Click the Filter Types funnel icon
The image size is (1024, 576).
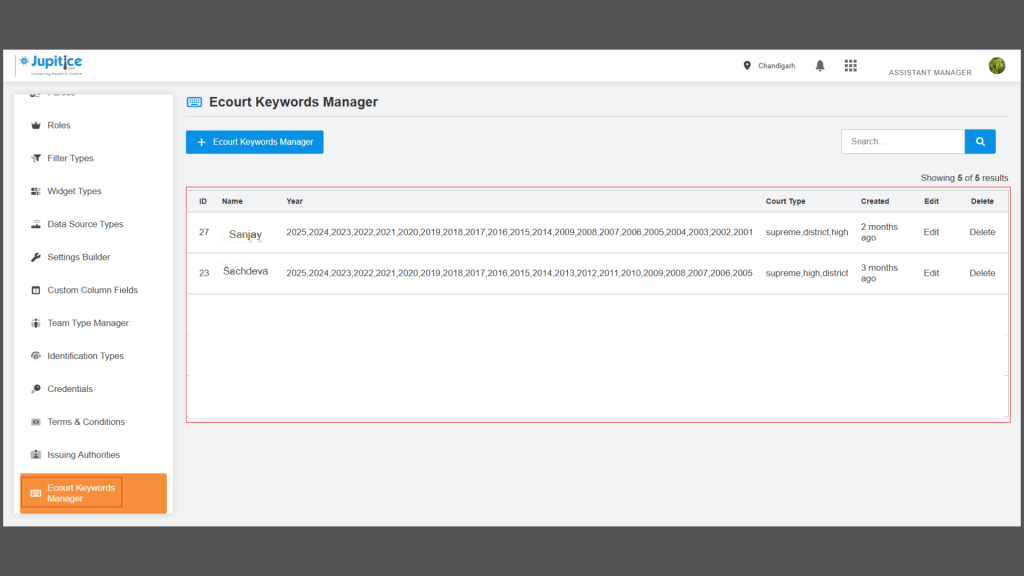coord(36,159)
